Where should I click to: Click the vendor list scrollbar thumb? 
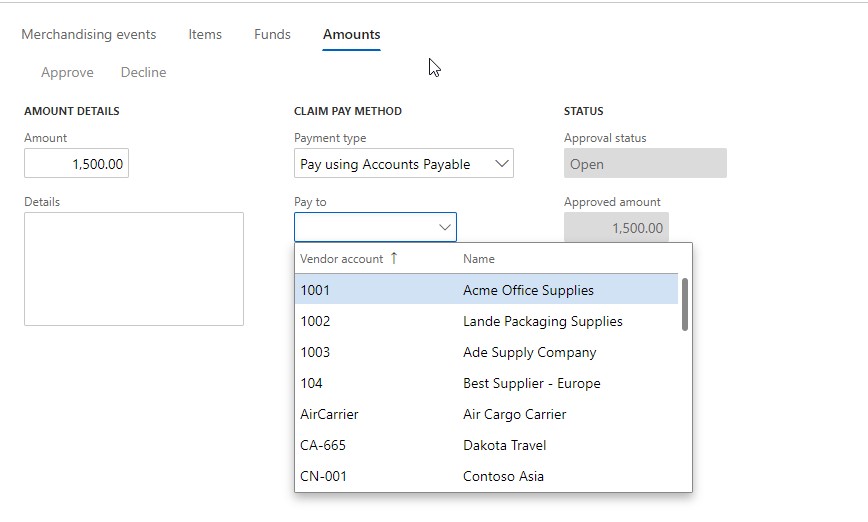click(x=685, y=304)
